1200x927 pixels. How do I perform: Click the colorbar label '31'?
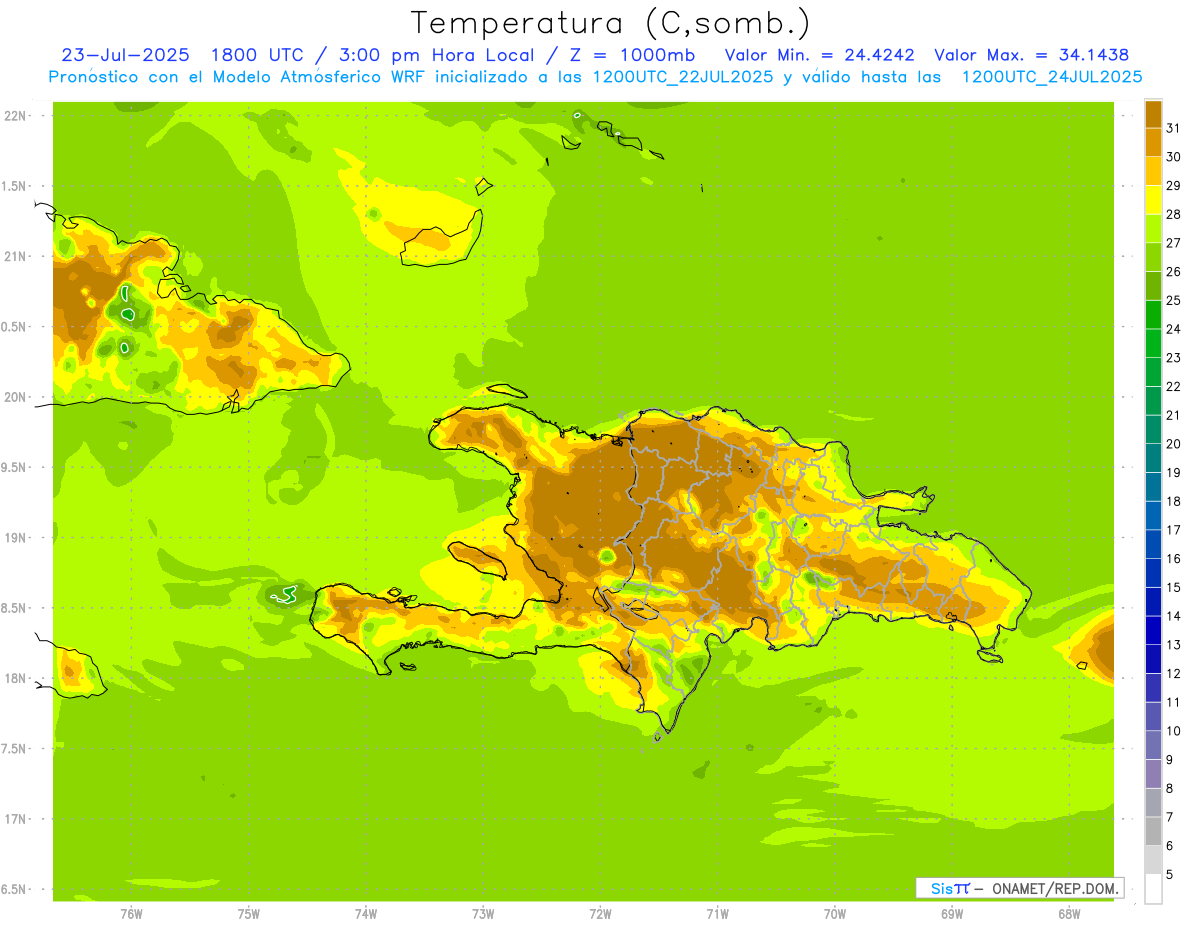tap(1173, 128)
